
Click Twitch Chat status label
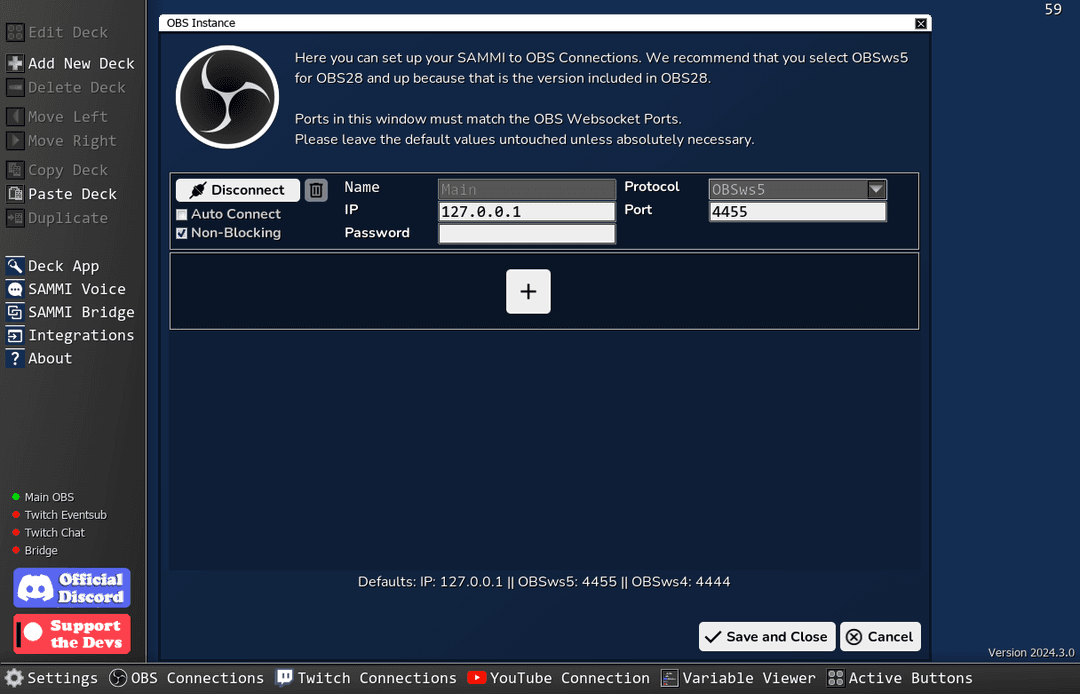(54, 532)
